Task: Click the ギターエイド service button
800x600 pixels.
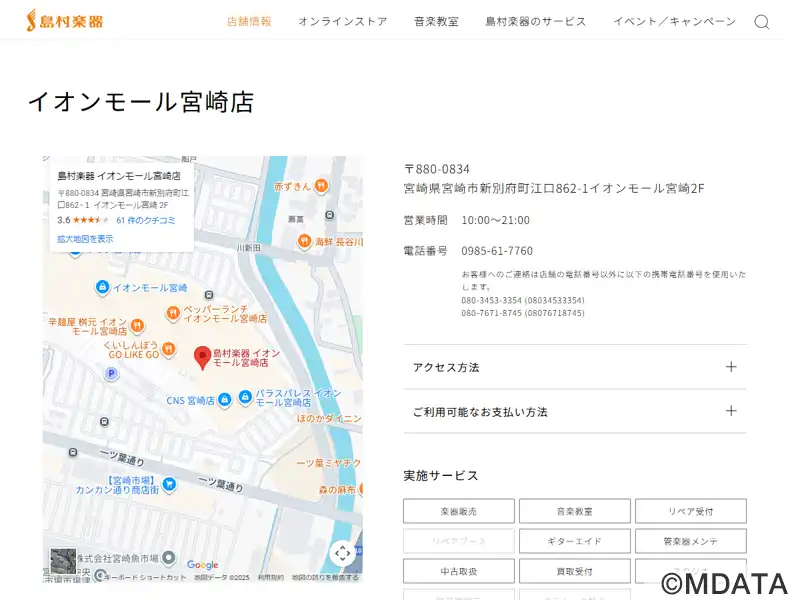Action: (x=574, y=541)
